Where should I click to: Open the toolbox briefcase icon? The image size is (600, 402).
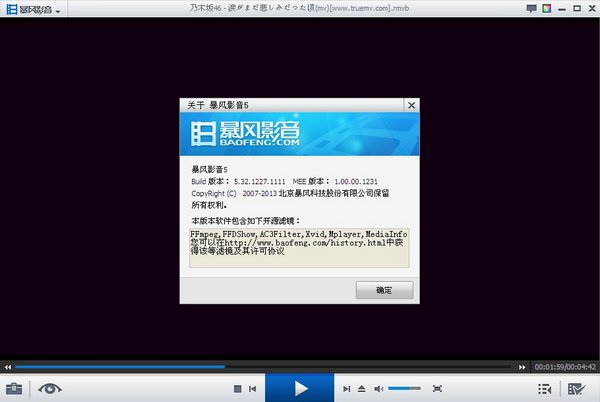14,389
